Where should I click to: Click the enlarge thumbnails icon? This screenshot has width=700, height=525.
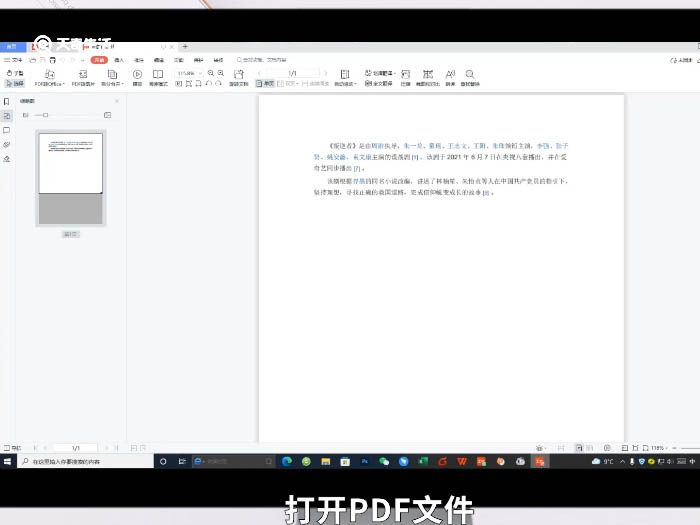108,115
